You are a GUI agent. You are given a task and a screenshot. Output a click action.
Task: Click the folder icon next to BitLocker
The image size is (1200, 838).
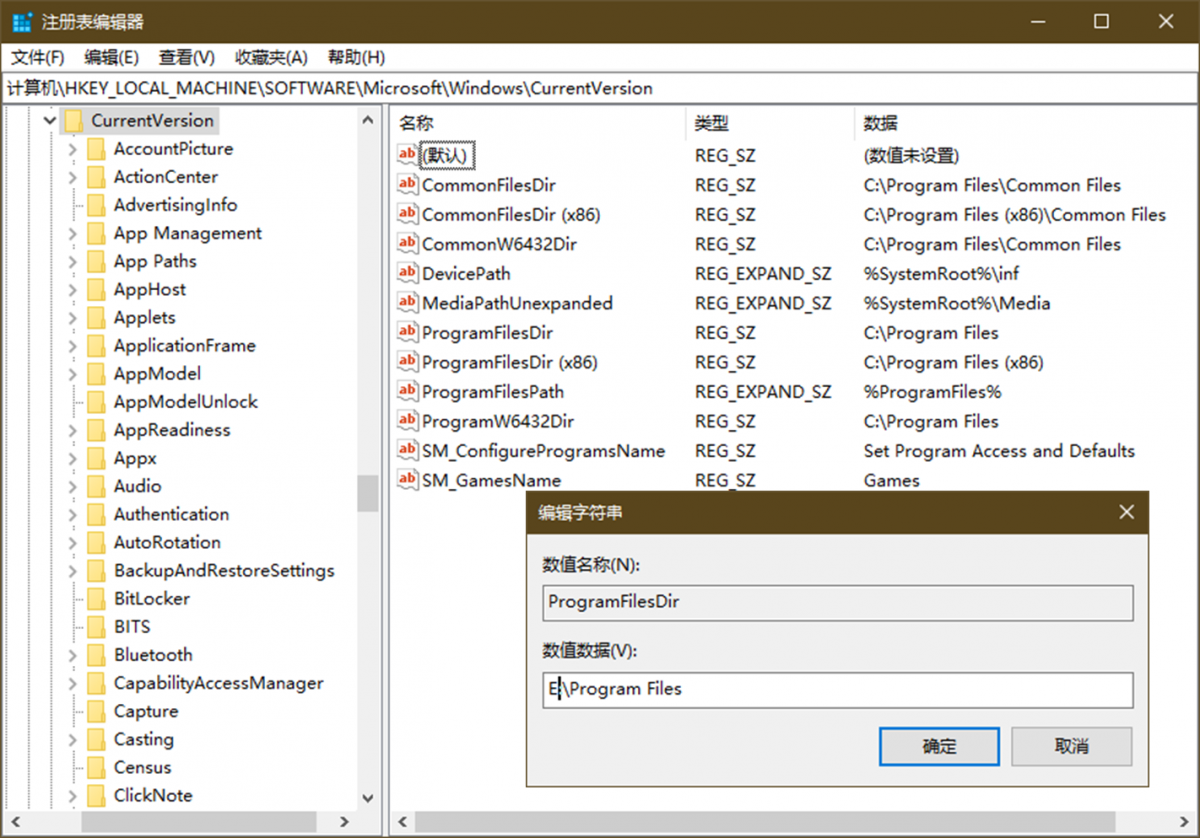[x=95, y=598]
